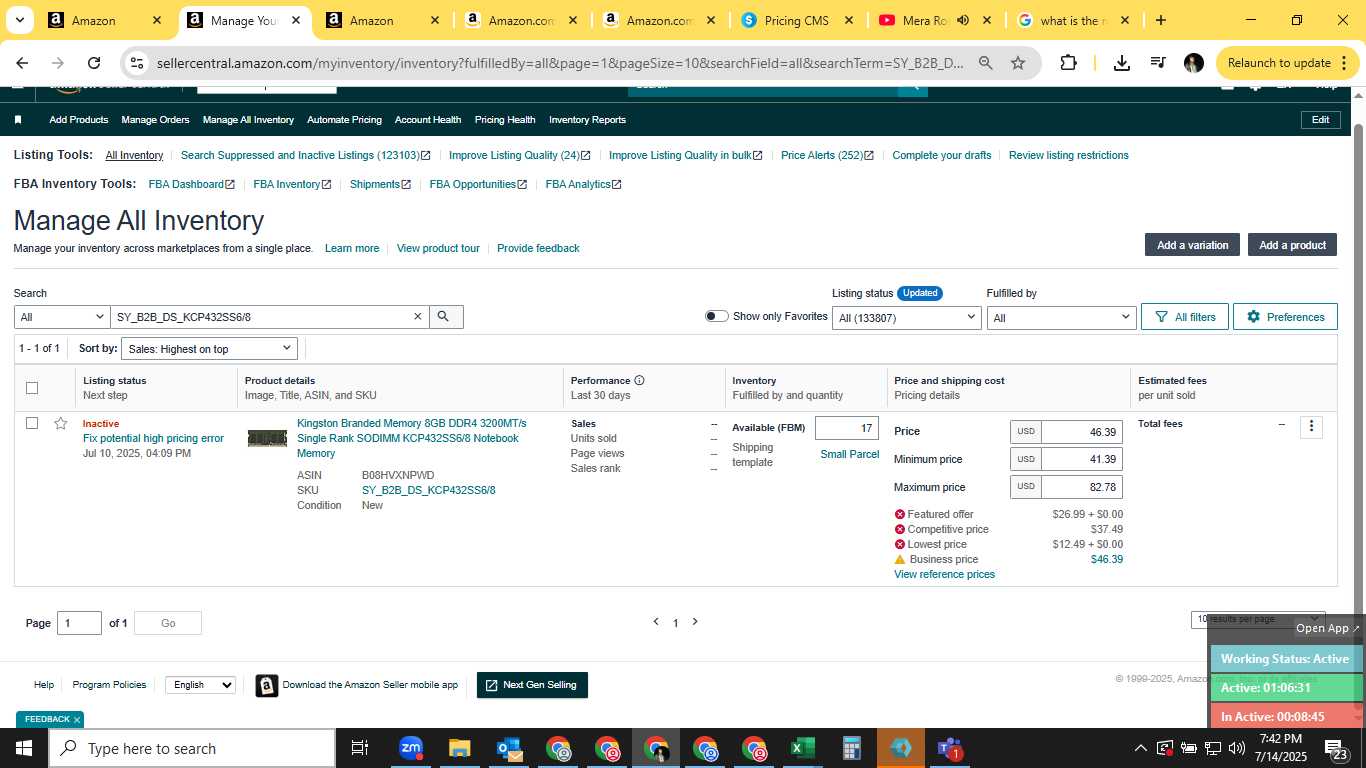Open the notification center icon
The image size is (1366, 768).
pyautogui.click(x=1337, y=748)
